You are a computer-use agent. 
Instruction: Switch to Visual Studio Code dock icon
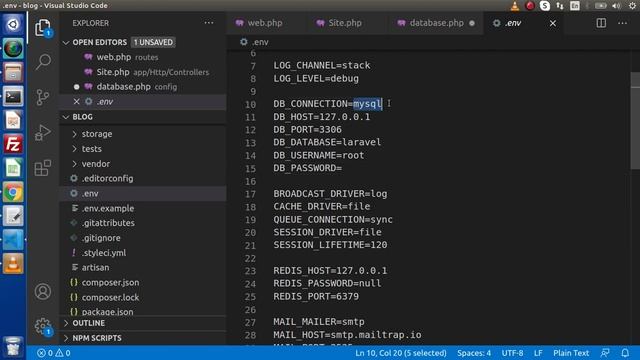coord(13,240)
